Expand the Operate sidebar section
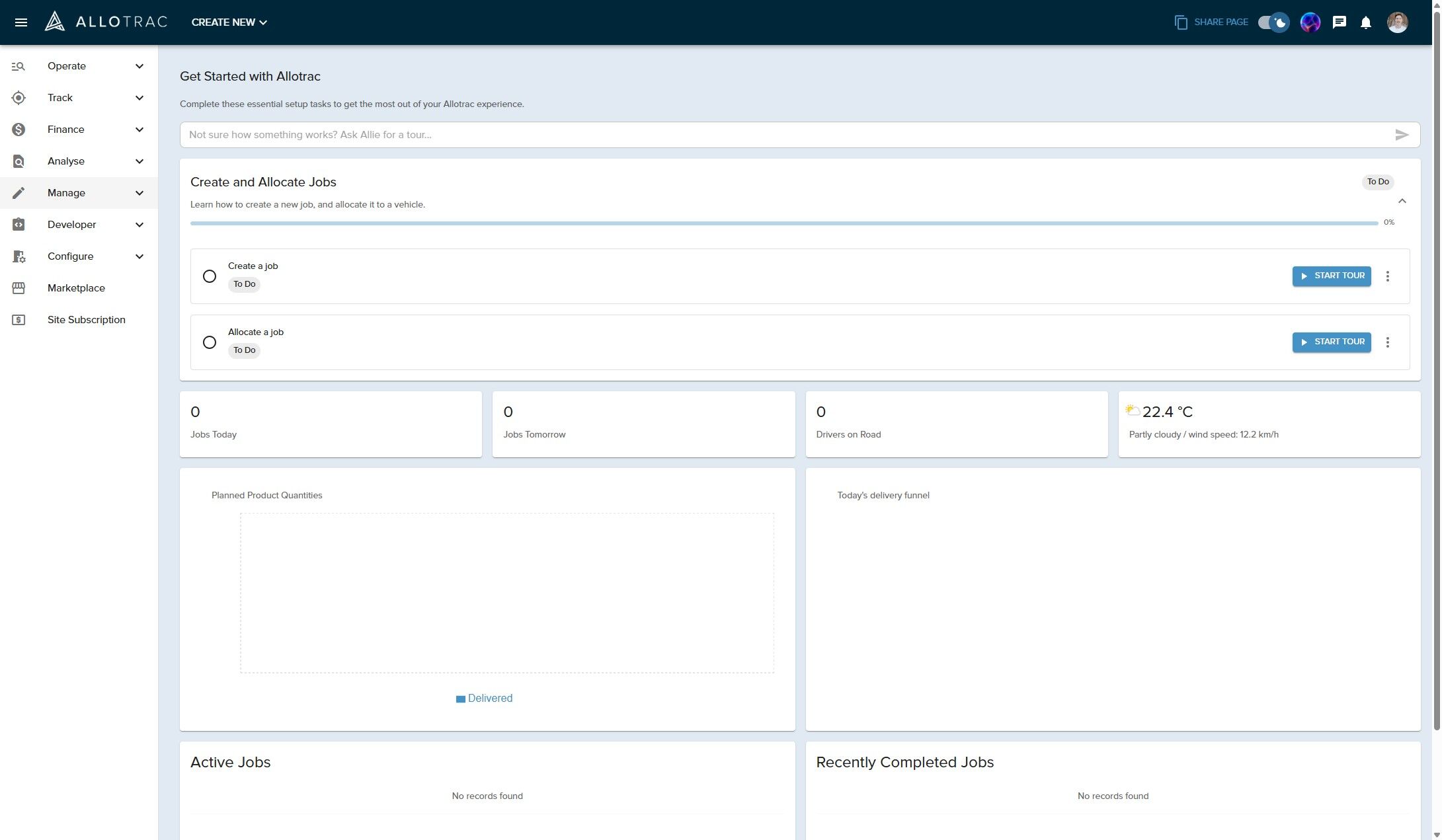Viewport: 1442px width, 840px height. (x=79, y=66)
